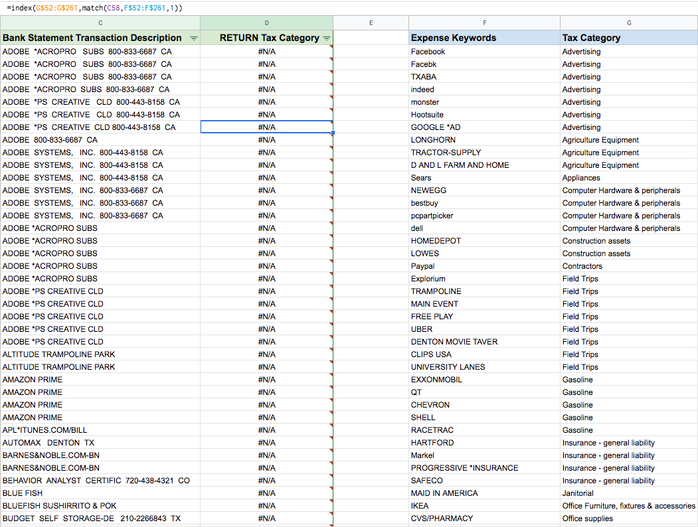Select the RACETRAC keyword cell
698x527 pixels.
click(484, 430)
